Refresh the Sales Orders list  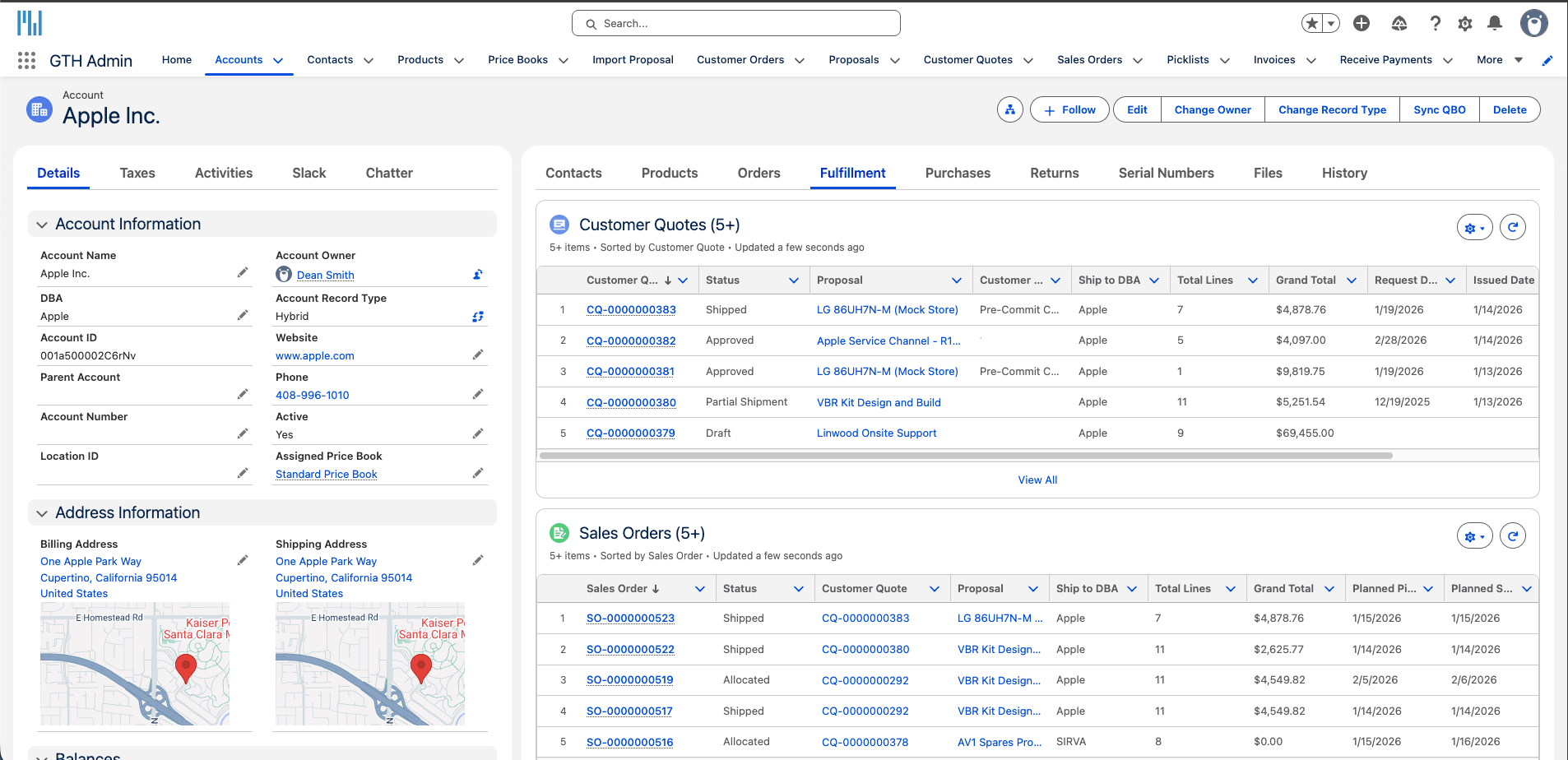(1513, 535)
